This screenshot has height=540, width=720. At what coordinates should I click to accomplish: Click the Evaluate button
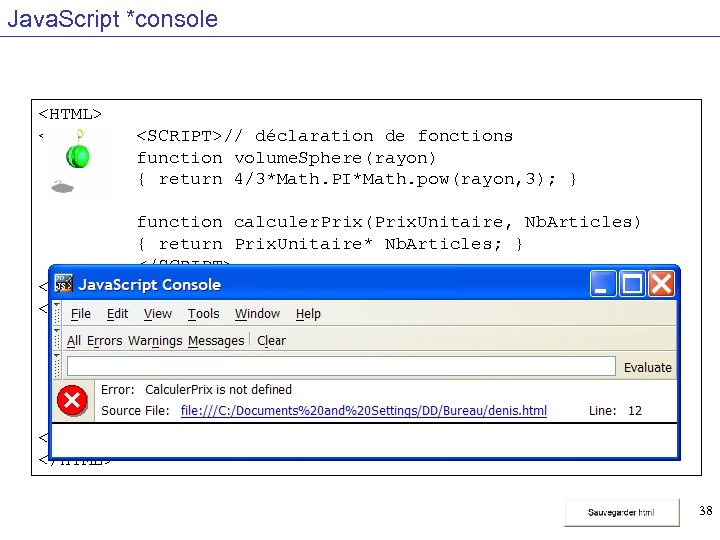click(647, 367)
